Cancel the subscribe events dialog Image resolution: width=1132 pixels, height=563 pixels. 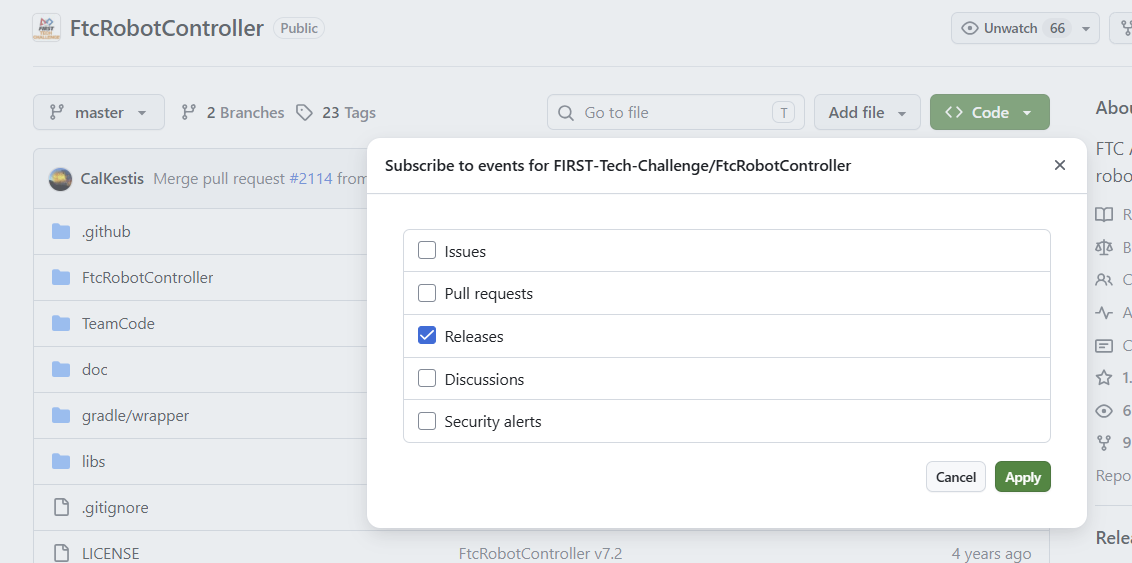tap(956, 477)
